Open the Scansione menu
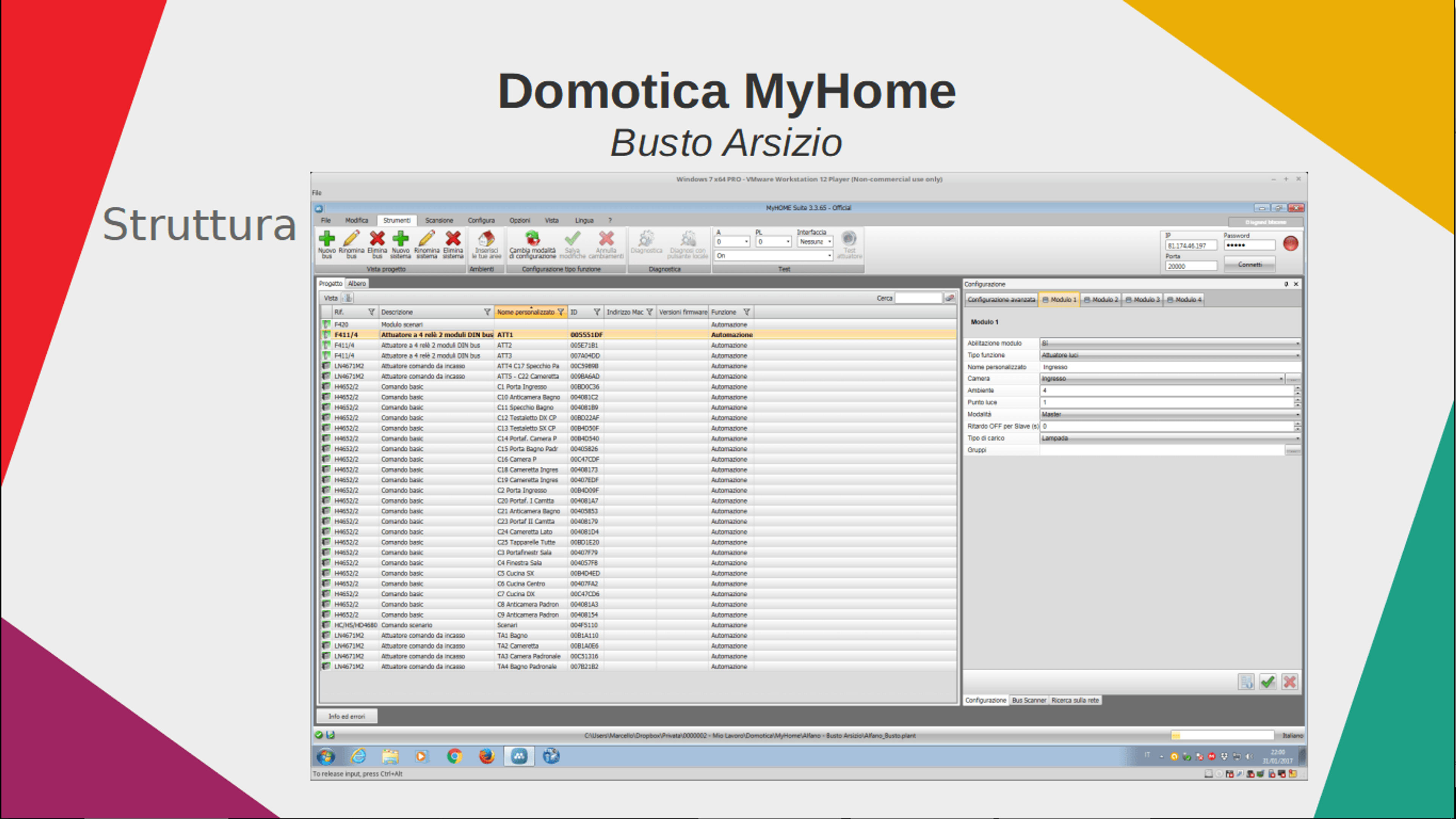Image resolution: width=1456 pixels, height=819 pixels. 439,220
